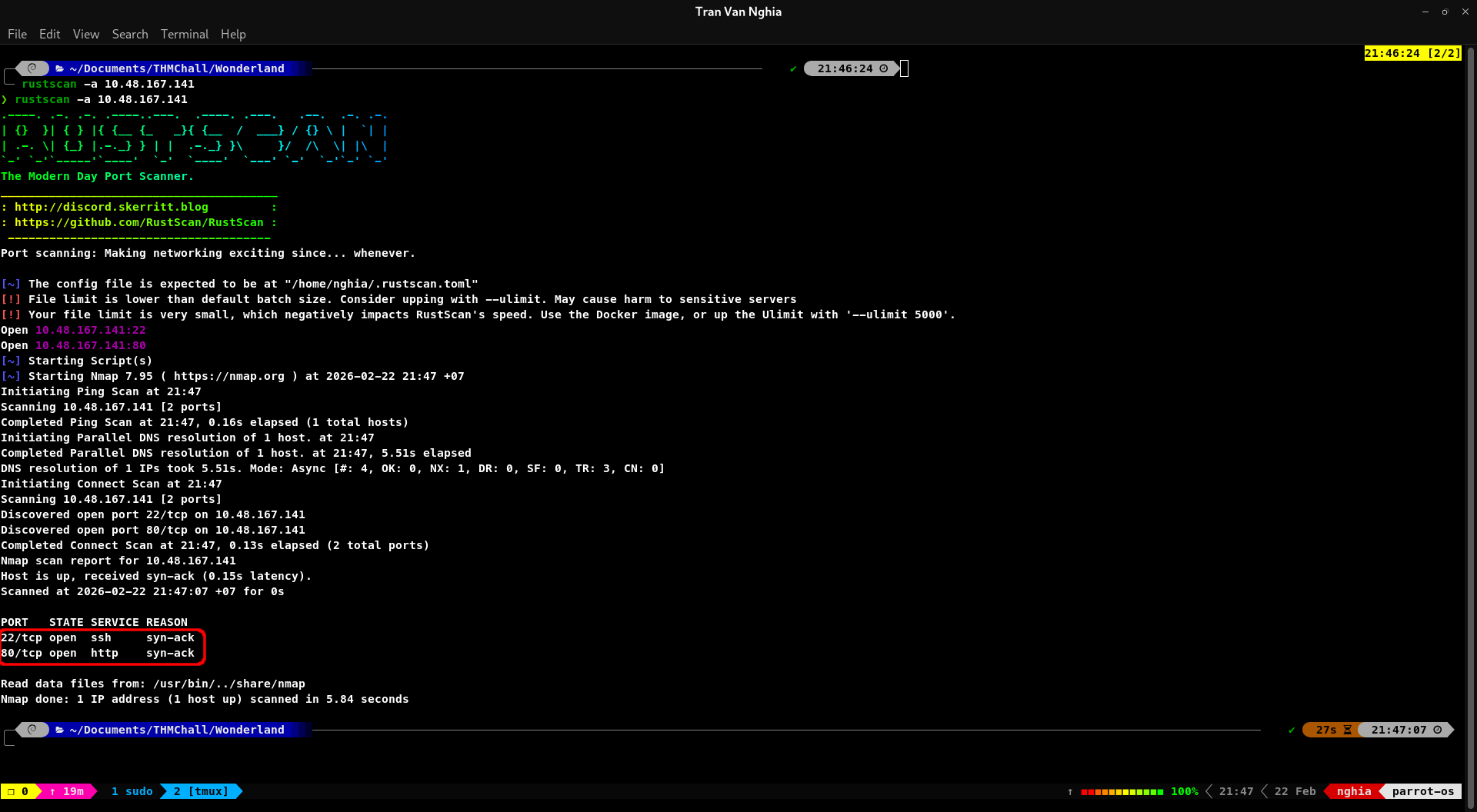1477x812 pixels.
Task: Click the folder icon in the top prompt path
Action: click(59, 68)
